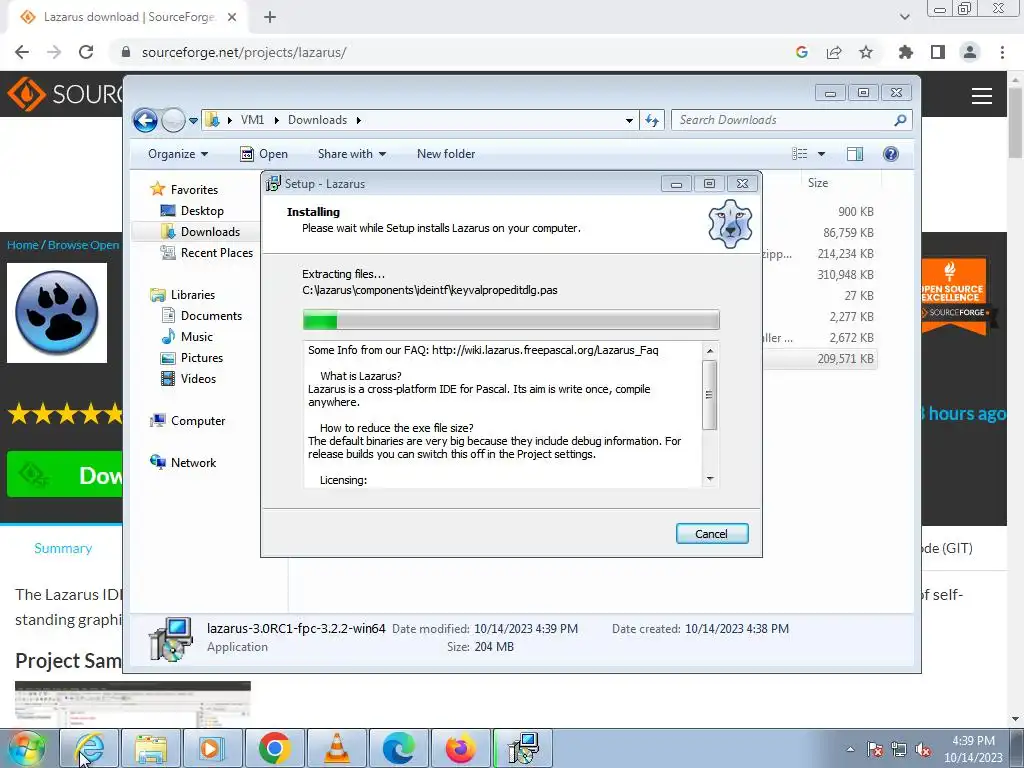Open Chrome three-dot menu
This screenshot has width=1024, height=768.
1002,52
